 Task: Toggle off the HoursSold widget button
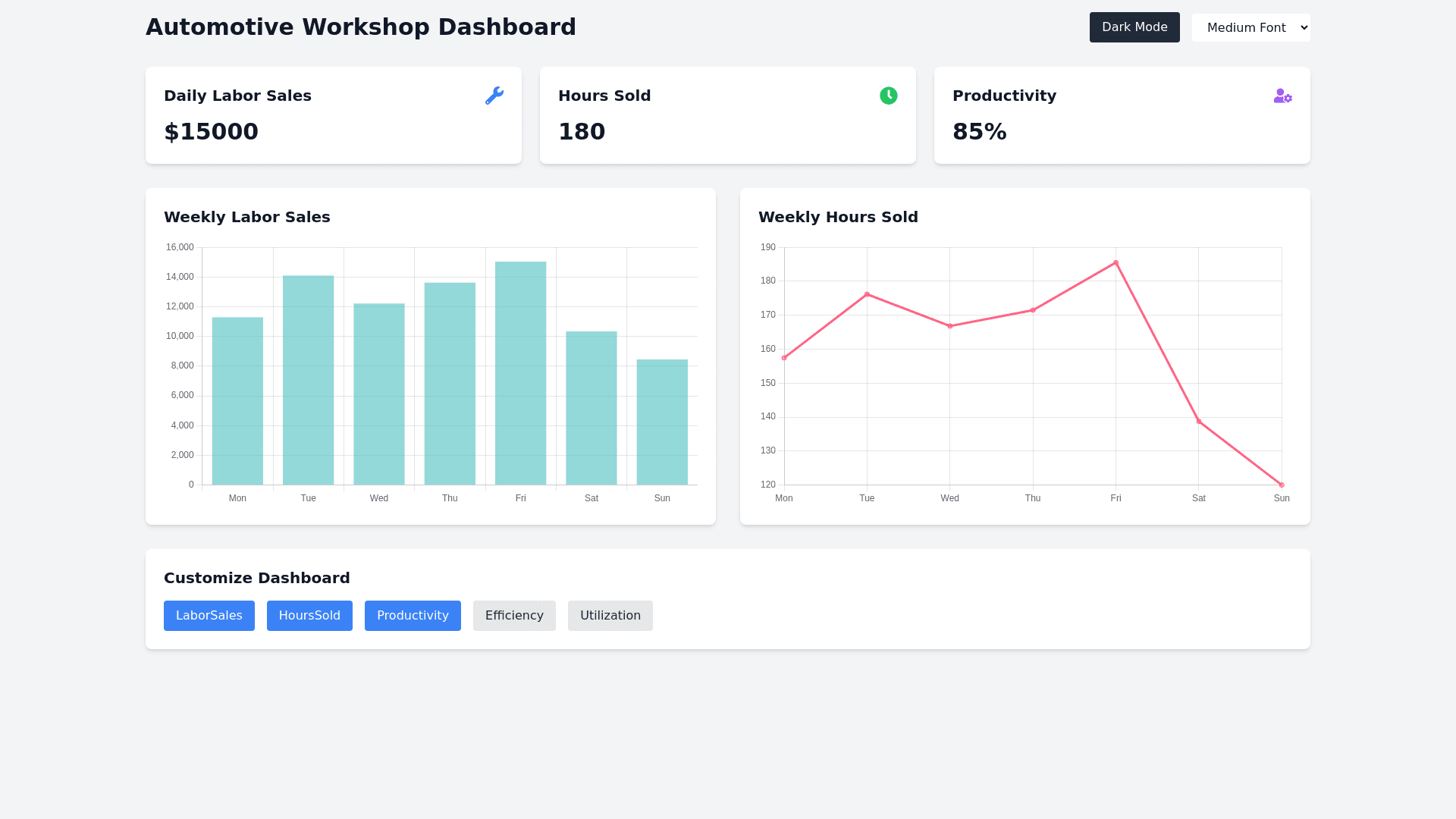point(309,616)
